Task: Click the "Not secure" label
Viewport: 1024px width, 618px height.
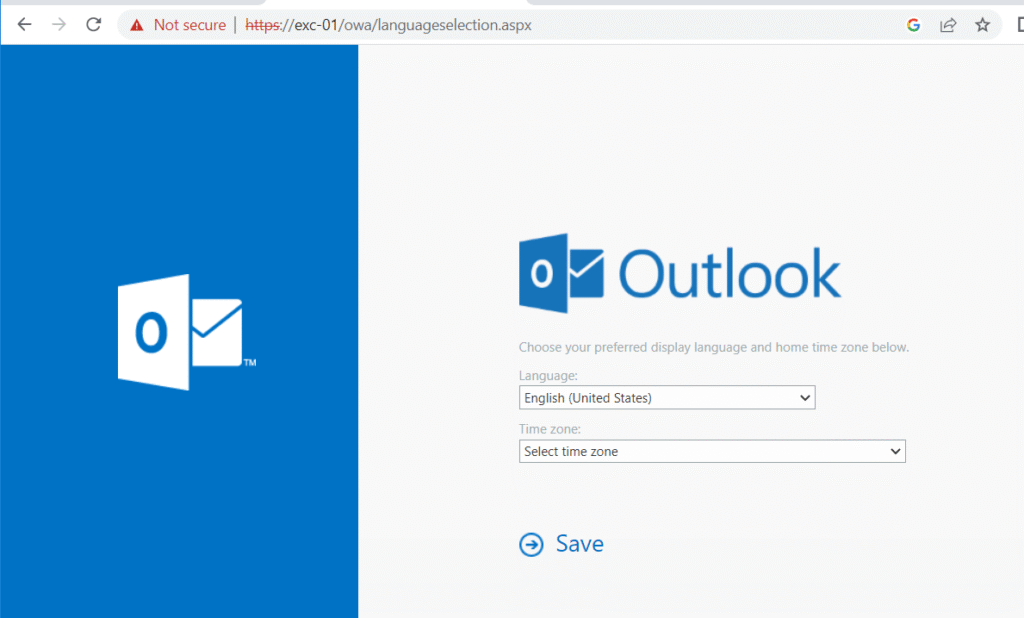Action: 189,25
